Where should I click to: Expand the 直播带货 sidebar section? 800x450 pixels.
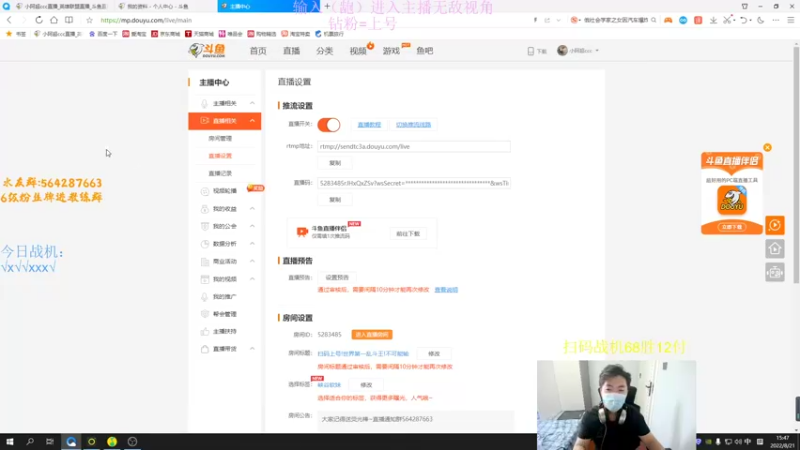click(252, 348)
